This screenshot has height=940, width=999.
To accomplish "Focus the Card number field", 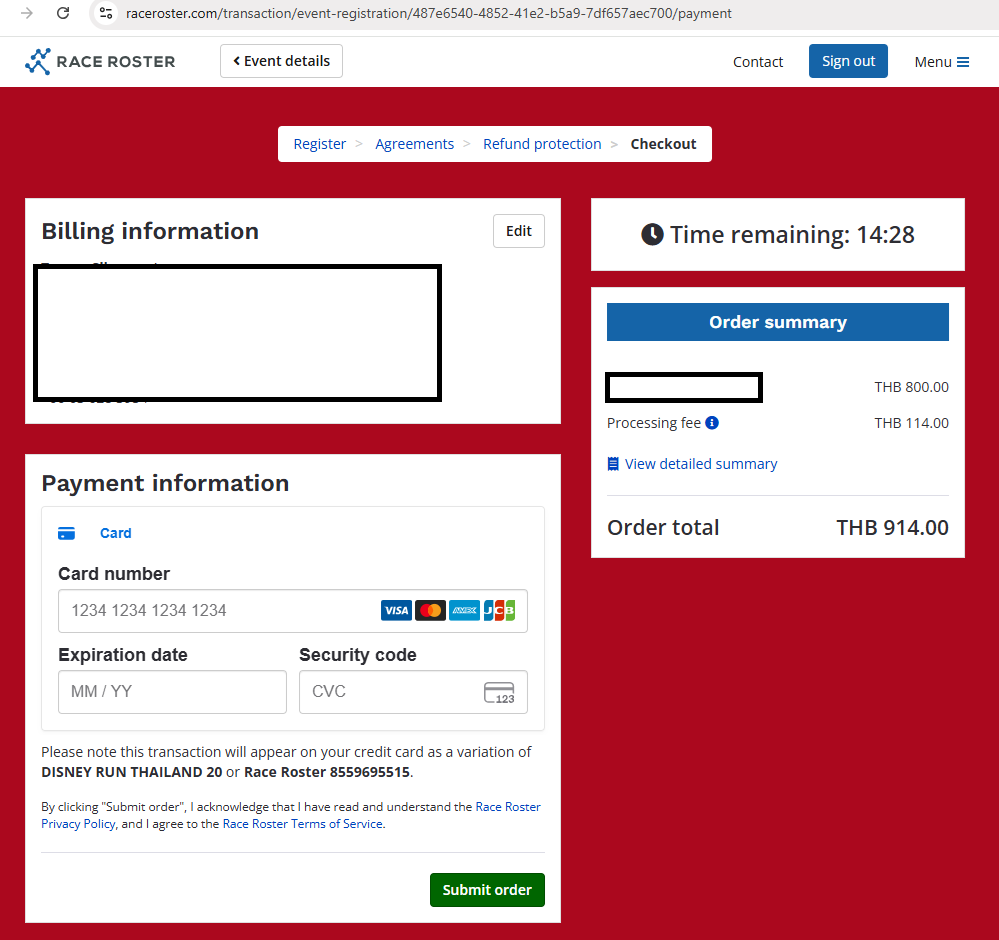I will [x=292, y=611].
